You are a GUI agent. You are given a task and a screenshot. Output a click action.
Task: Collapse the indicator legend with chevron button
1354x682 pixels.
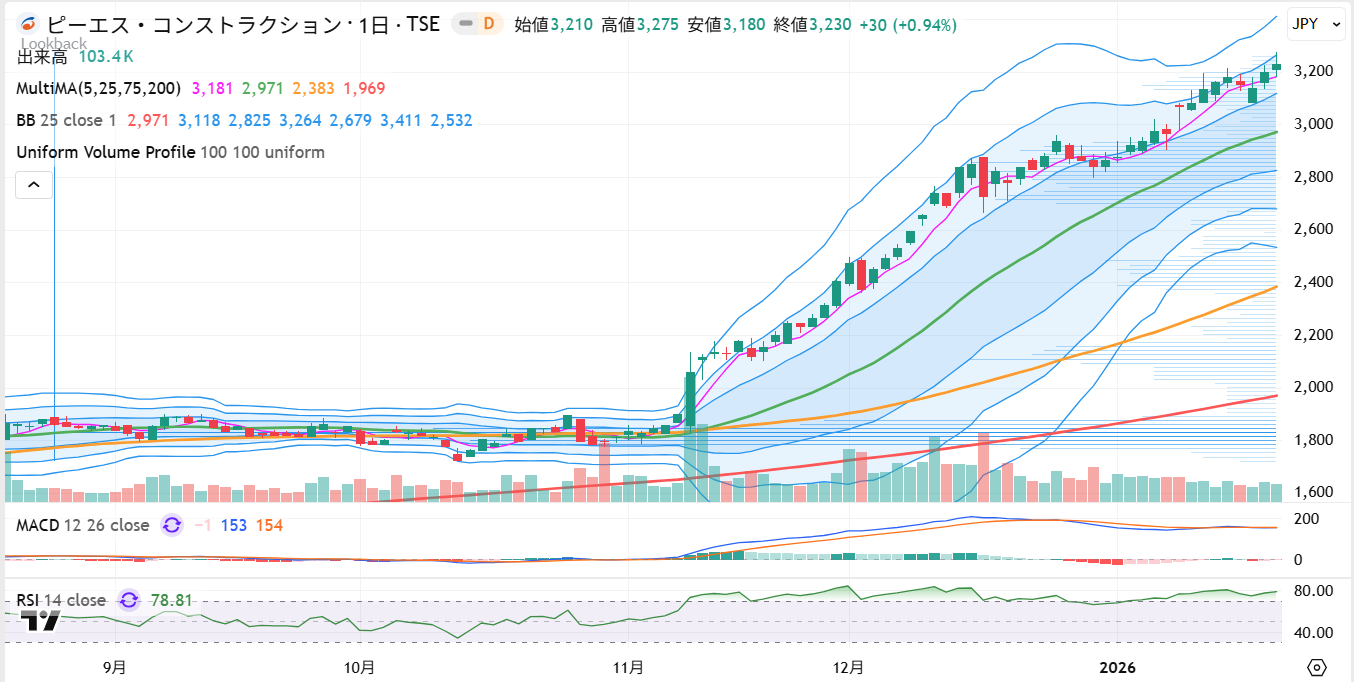coord(34,184)
